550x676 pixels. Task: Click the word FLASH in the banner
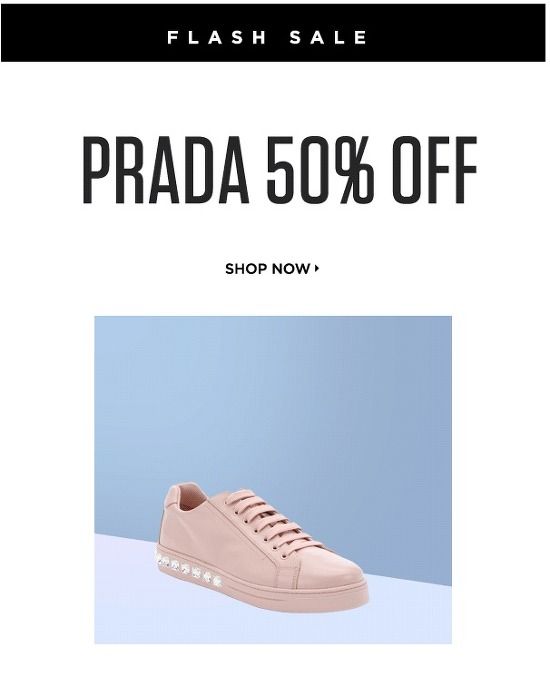point(217,38)
